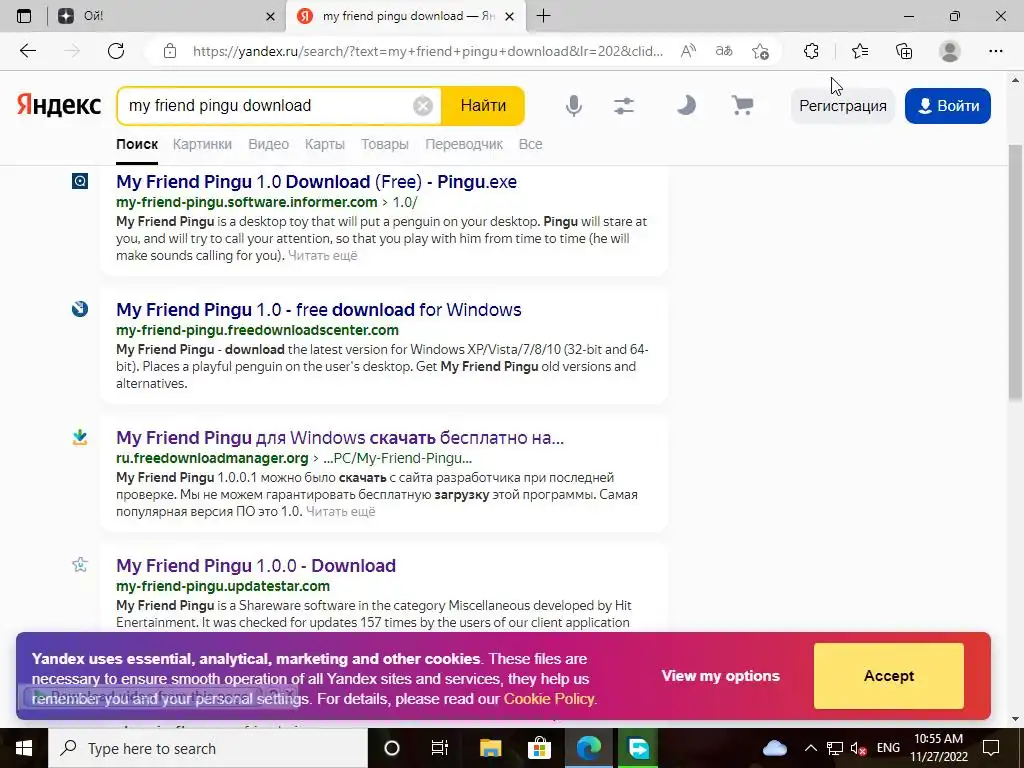Open the shopping cart icon
The image size is (1024, 768).
pyautogui.click(x=742, y=106)
